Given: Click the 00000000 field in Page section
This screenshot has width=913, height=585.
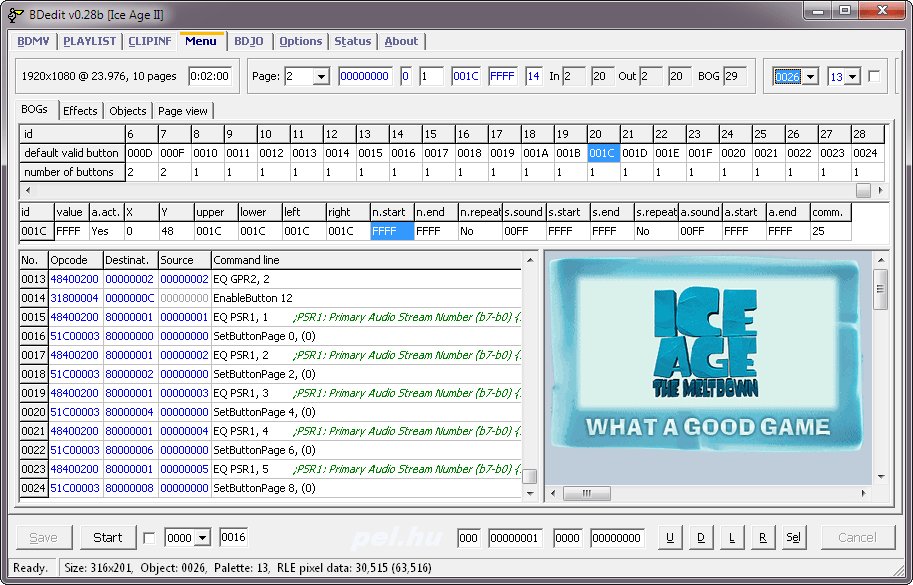Looking at the screenshot, I should (x=365, y=76).
